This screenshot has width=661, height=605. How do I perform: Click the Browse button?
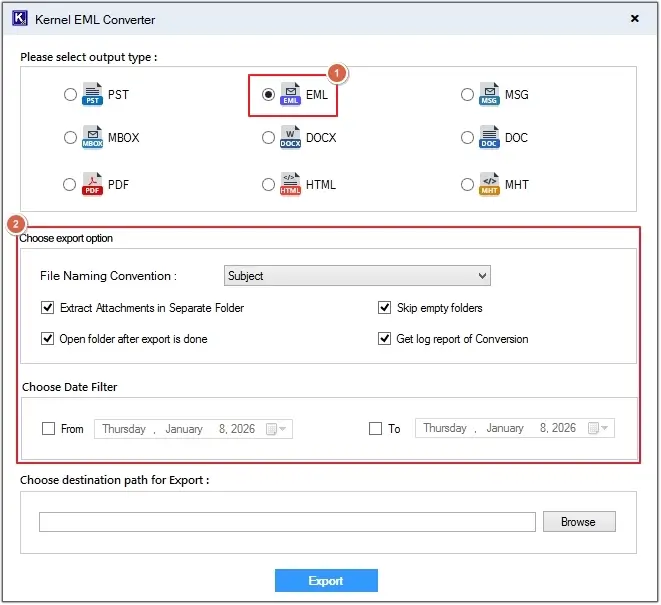(579, 522)
